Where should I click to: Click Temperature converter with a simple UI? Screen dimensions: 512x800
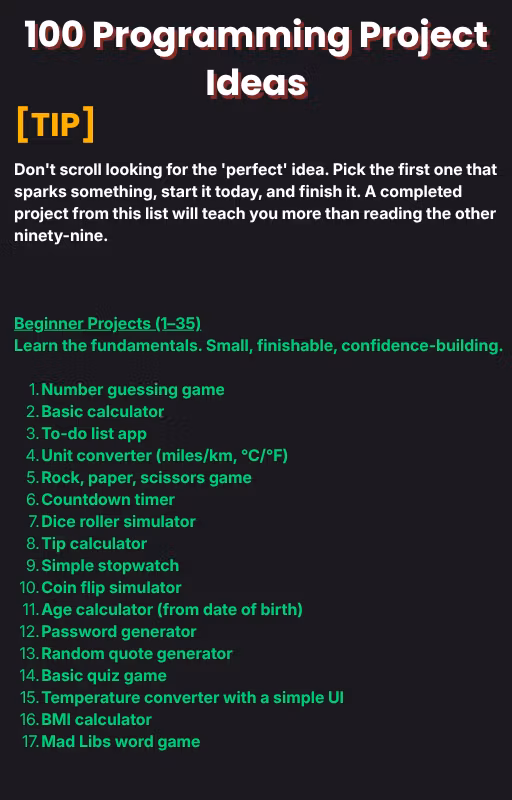pos(192,697)
